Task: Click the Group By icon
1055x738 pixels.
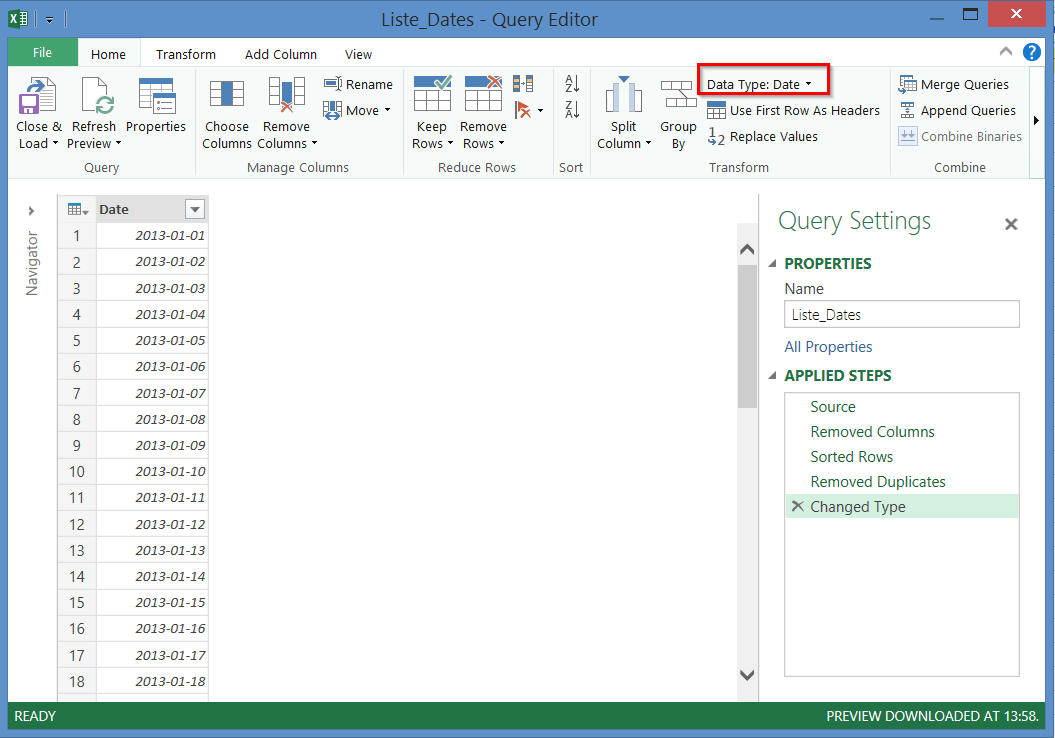Action: pyautogui.click(x=678, y=98)
